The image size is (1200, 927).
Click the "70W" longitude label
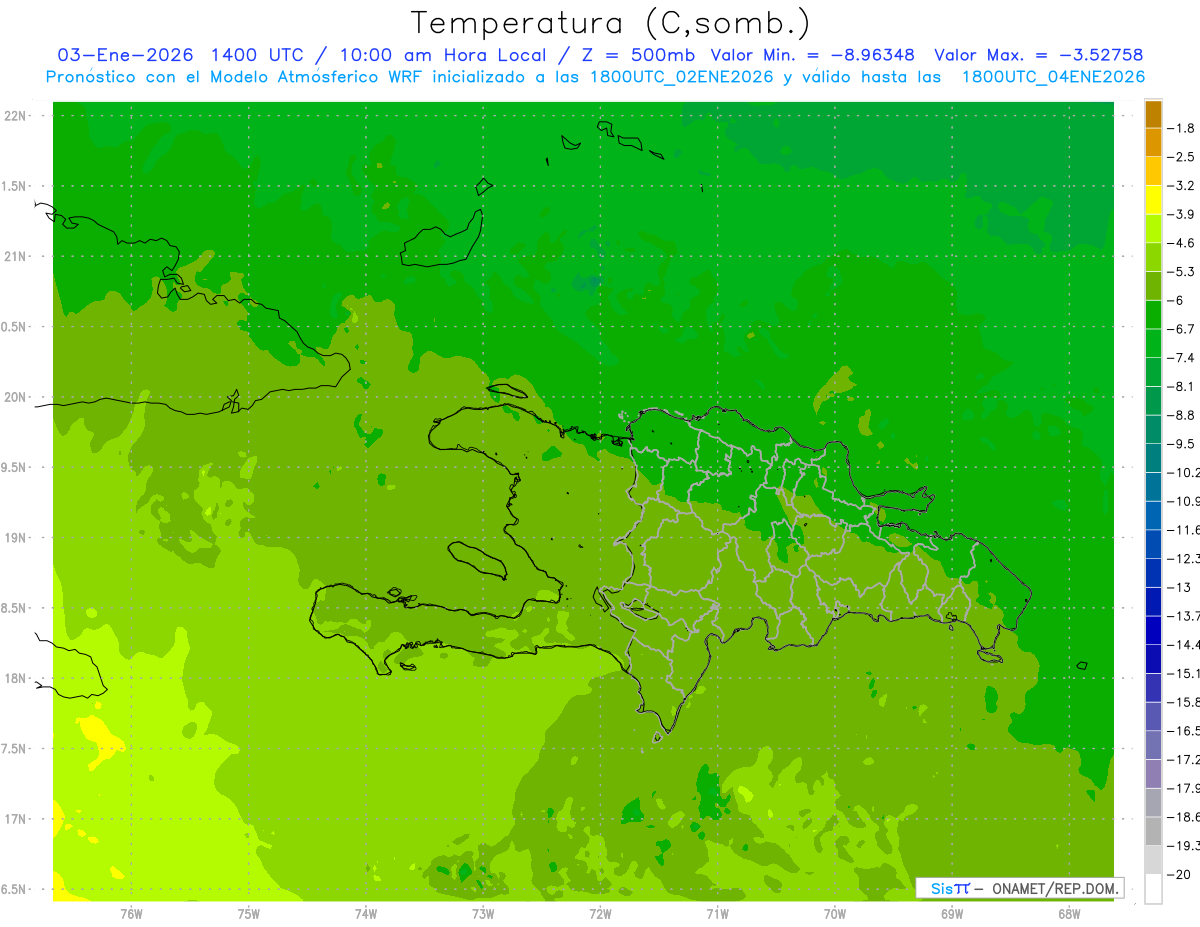point(834,913)
